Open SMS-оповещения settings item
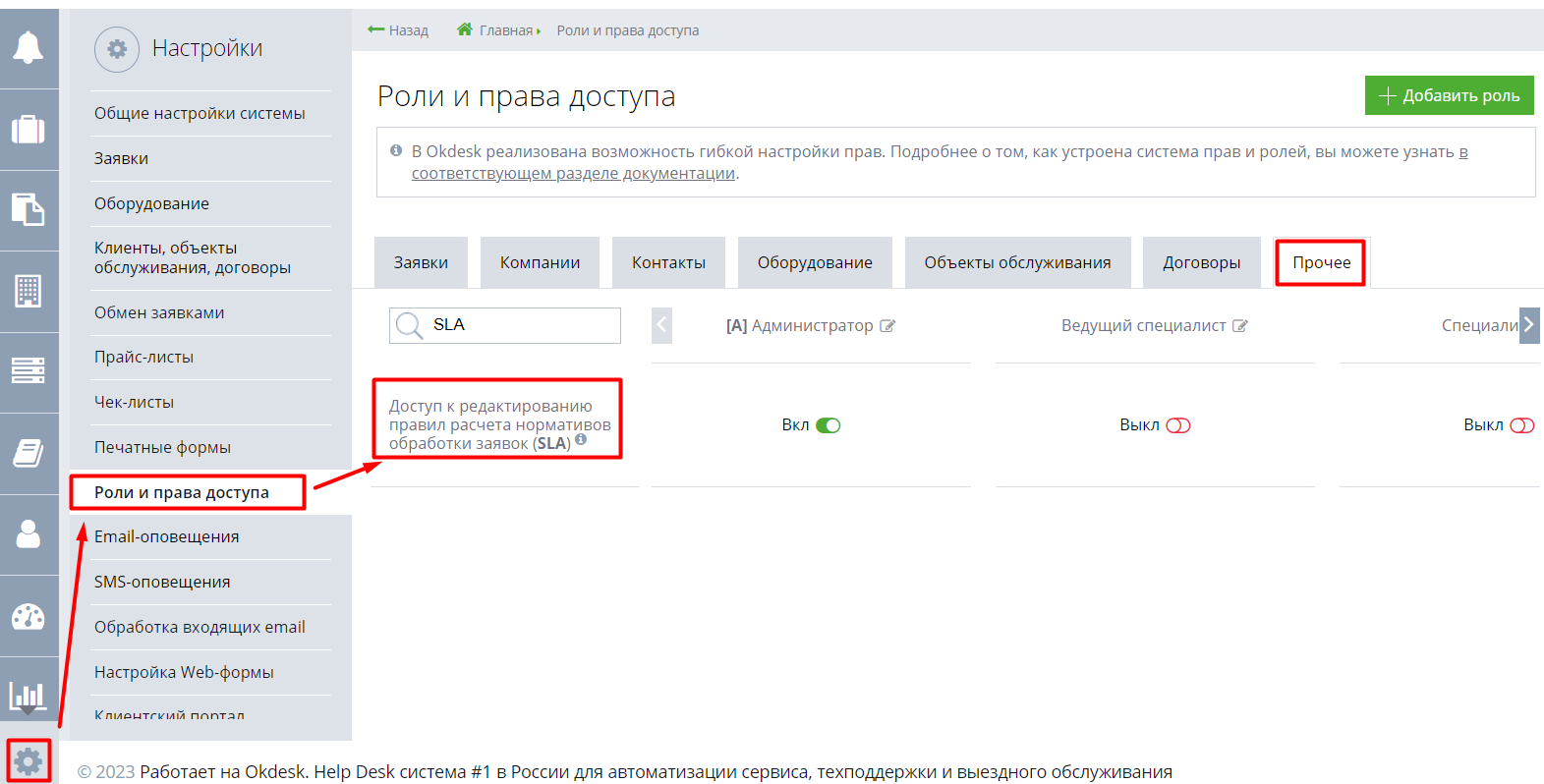The width and height of the screenshot is (1544, 784). tap(162, 582)
